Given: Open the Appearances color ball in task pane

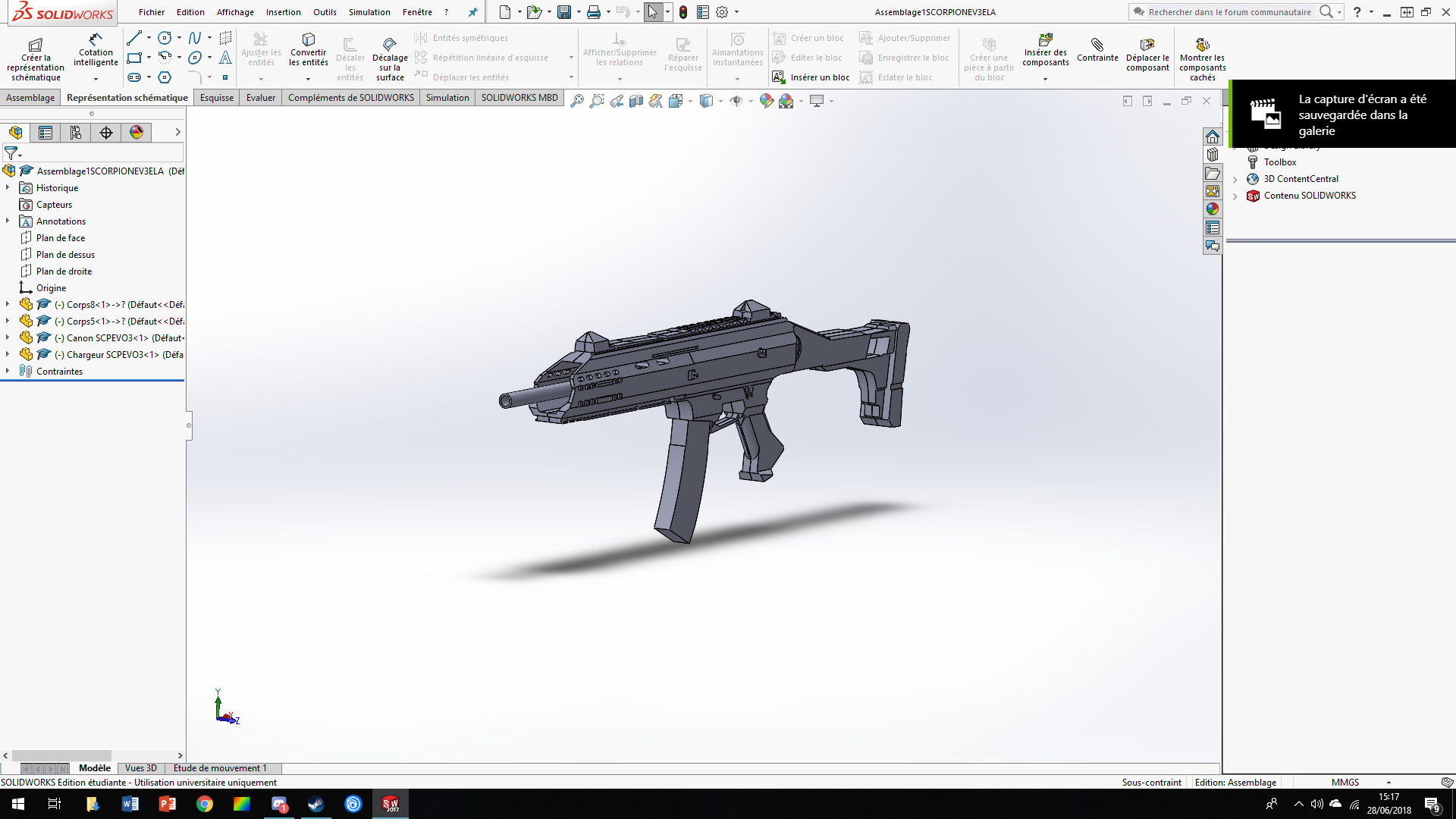Looking at the screenshot, I should pyautogui.click(x=1213, y=209).
